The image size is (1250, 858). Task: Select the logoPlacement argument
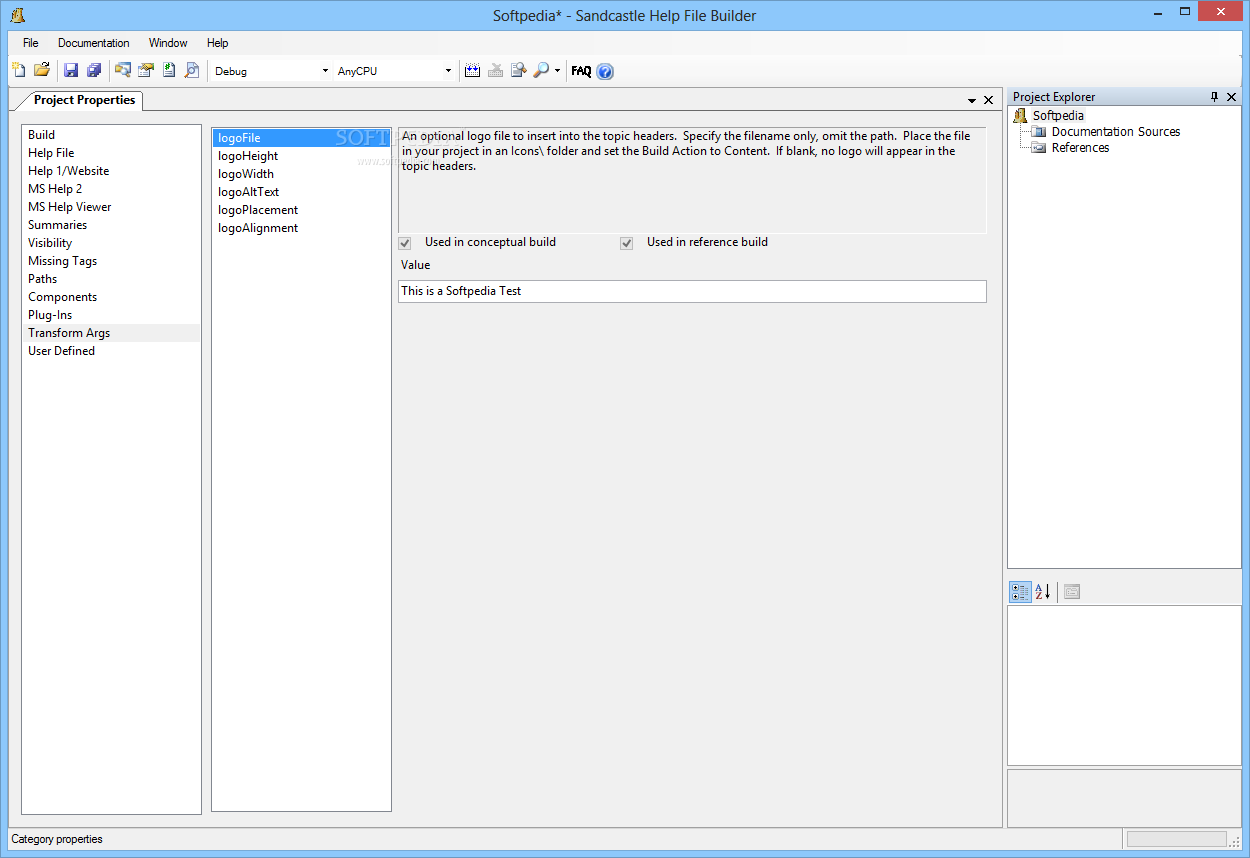(x=301, y=210)
